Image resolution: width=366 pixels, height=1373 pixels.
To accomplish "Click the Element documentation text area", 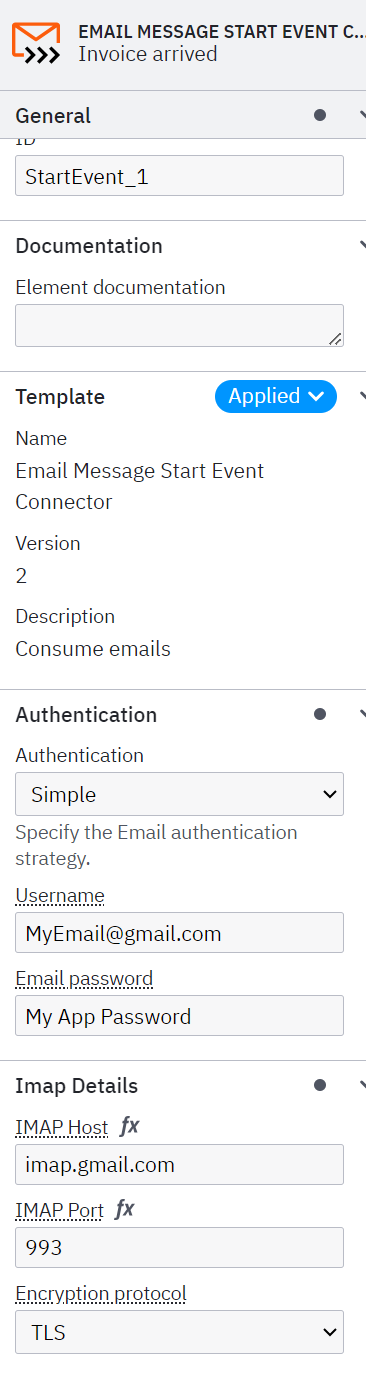I will [180, 326].
